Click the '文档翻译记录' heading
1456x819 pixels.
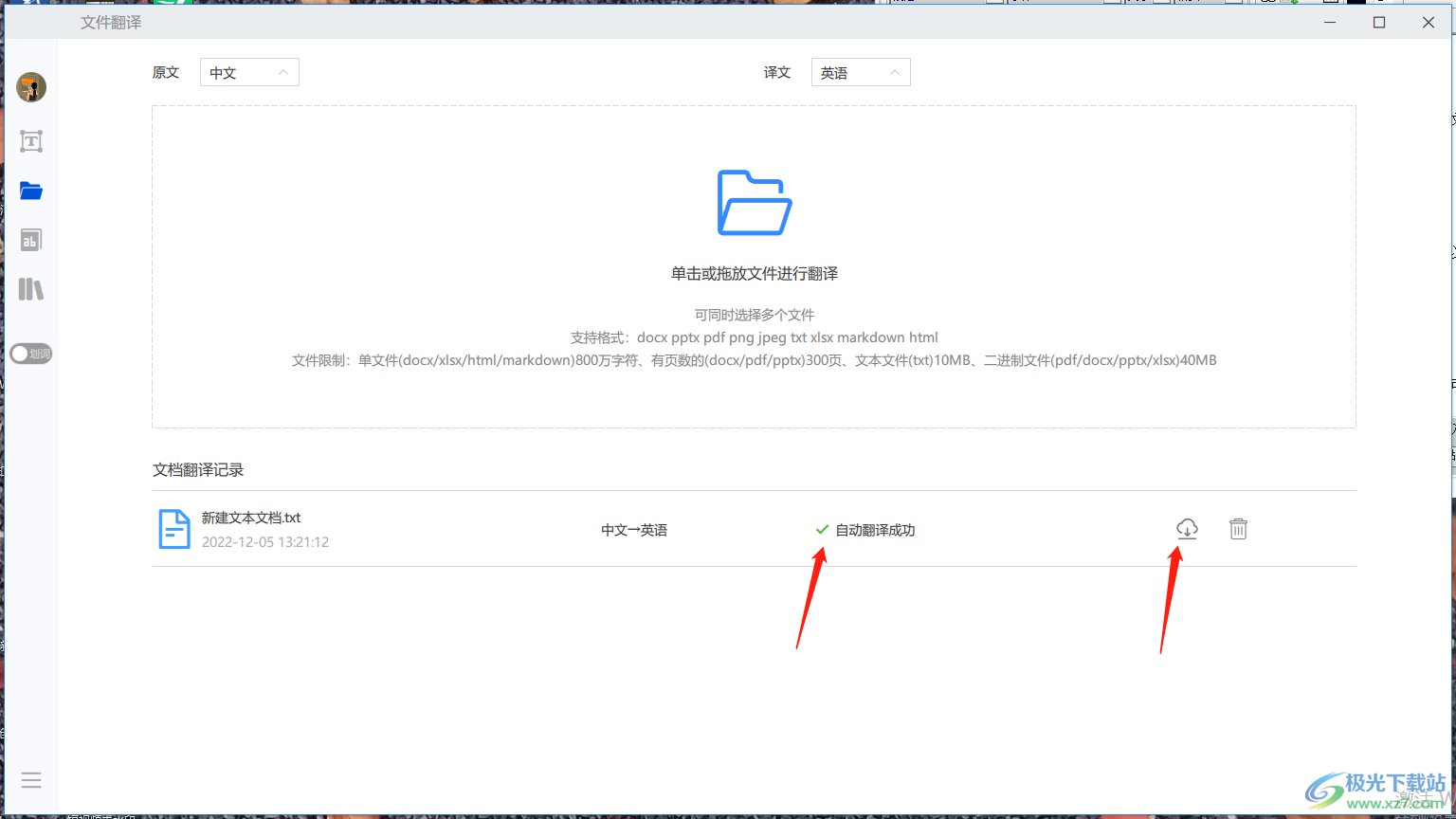tap(198, 470)
